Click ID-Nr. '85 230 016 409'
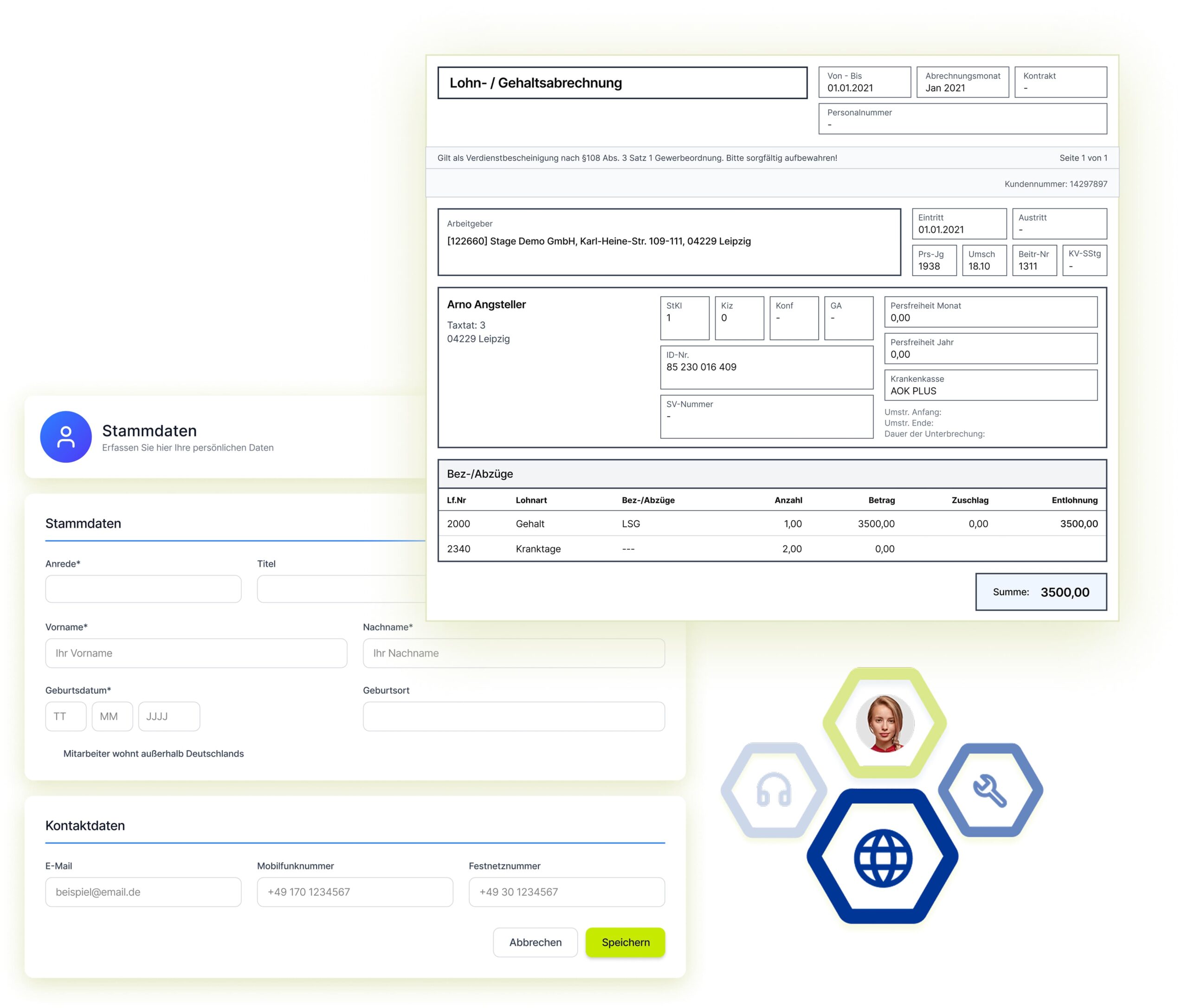1188x1008 pixels. tap(701, 367)
